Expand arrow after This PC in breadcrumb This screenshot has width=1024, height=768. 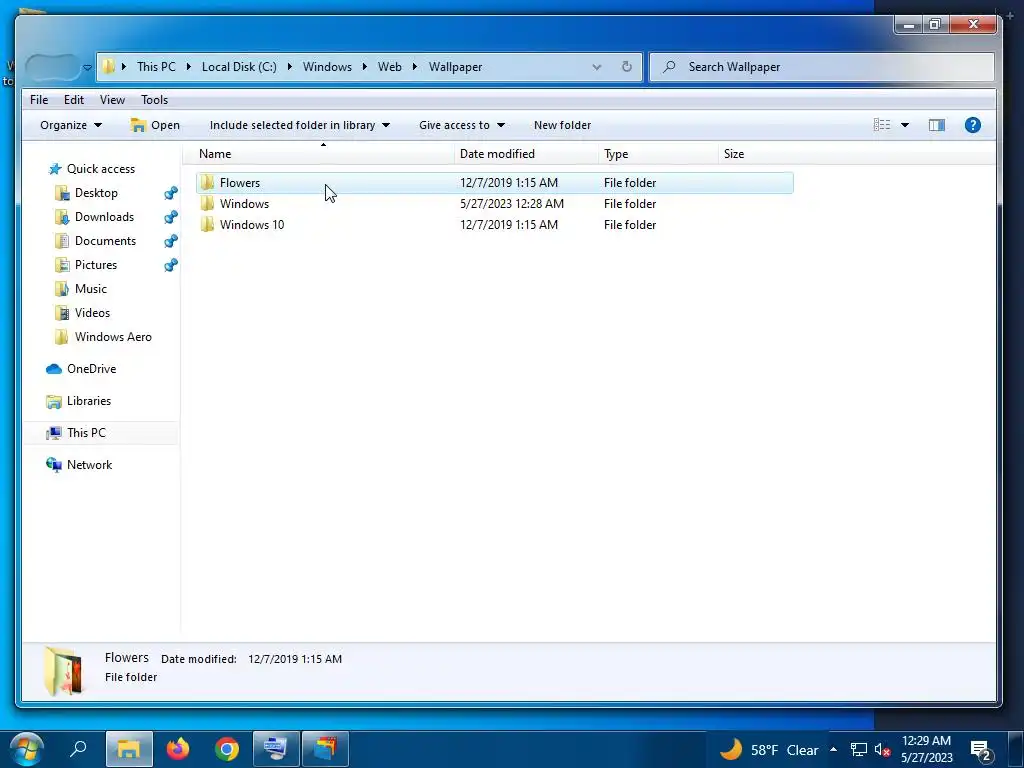(x=188, y=67)
